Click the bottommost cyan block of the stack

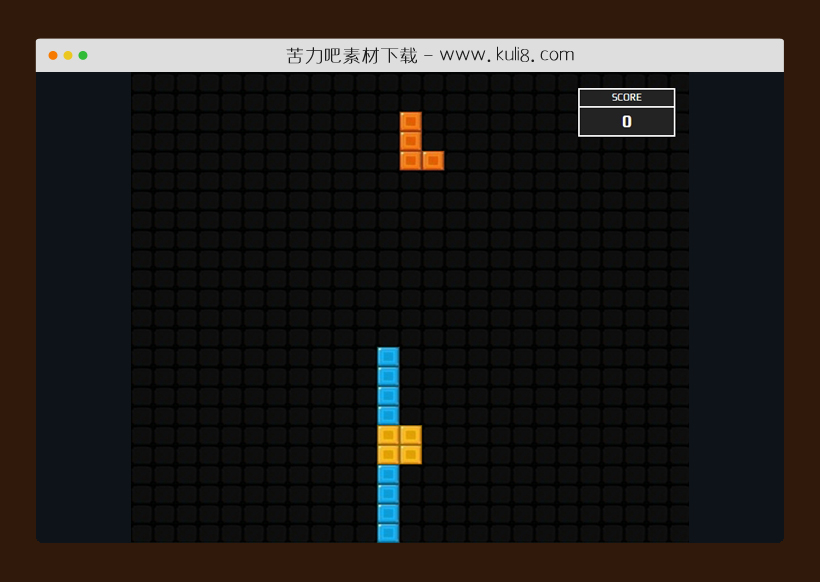tap(388, 532)
